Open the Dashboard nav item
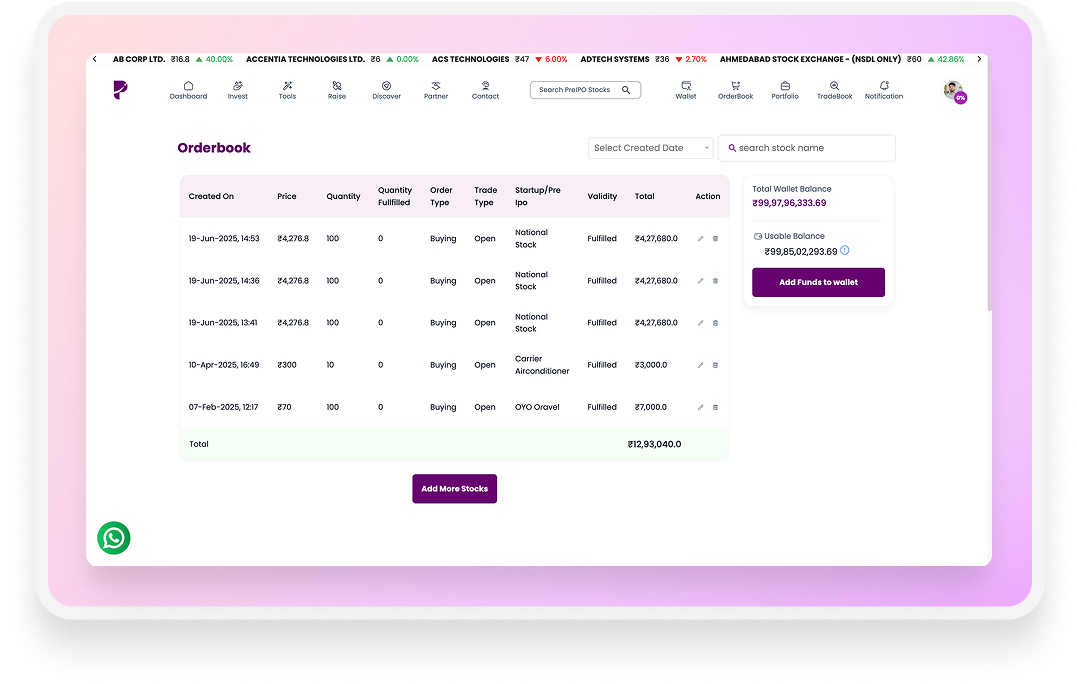The height and width of the screenshot is (684, 1077). click(188, 90)
